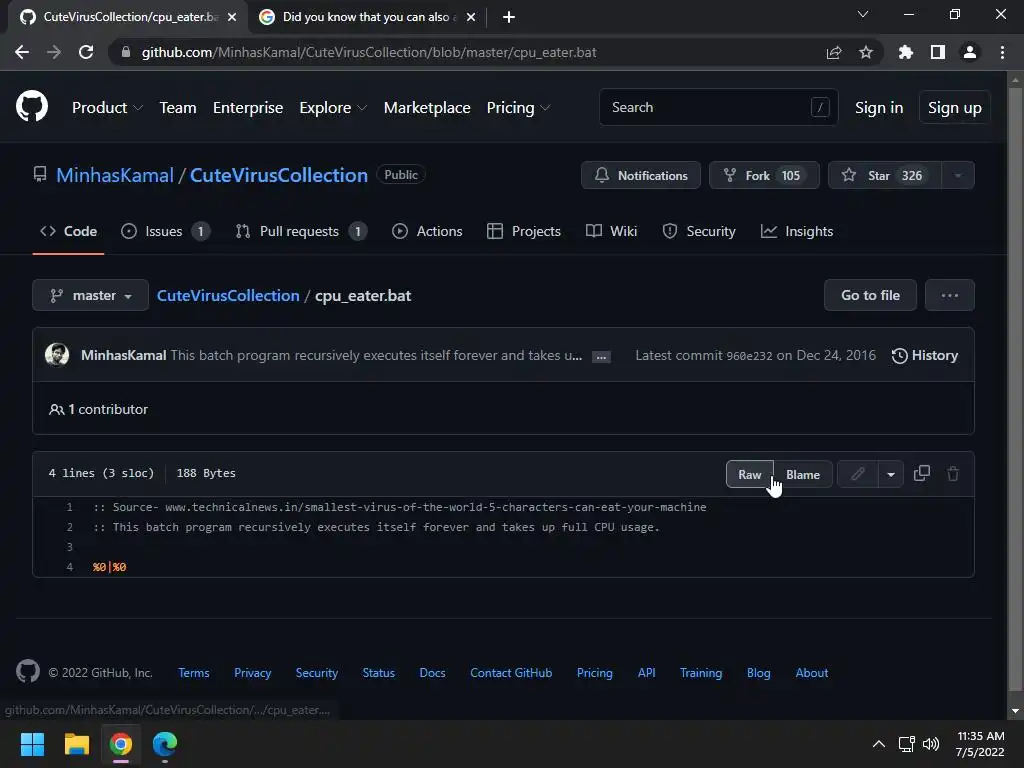This screenshot has height=768, width=1024.
Task: Reload the page with refresh icon
Action: coord(86,52)
